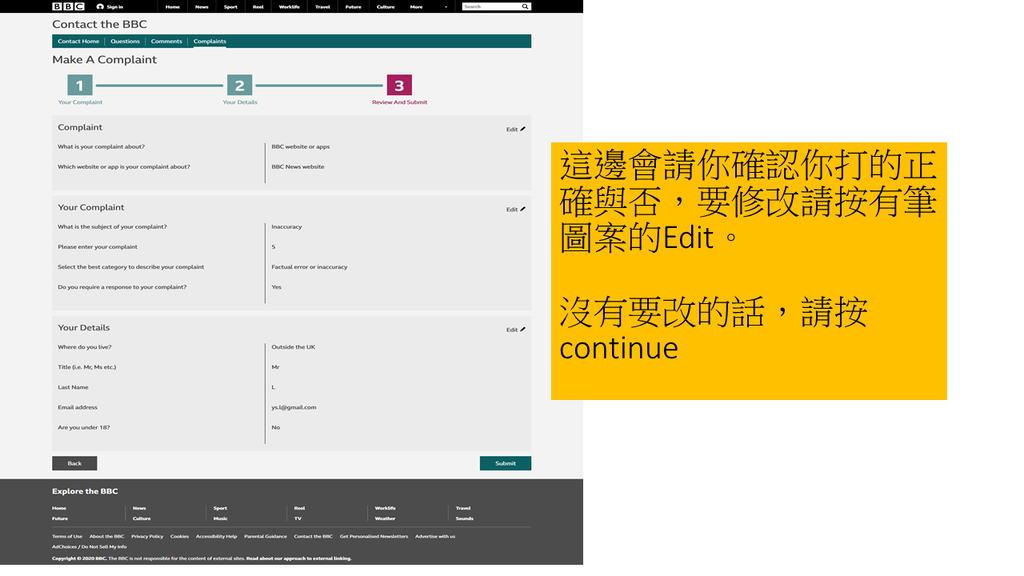1024x576 pixels.
Task: Click the magnifier search icon
Action: pos(524,7)
